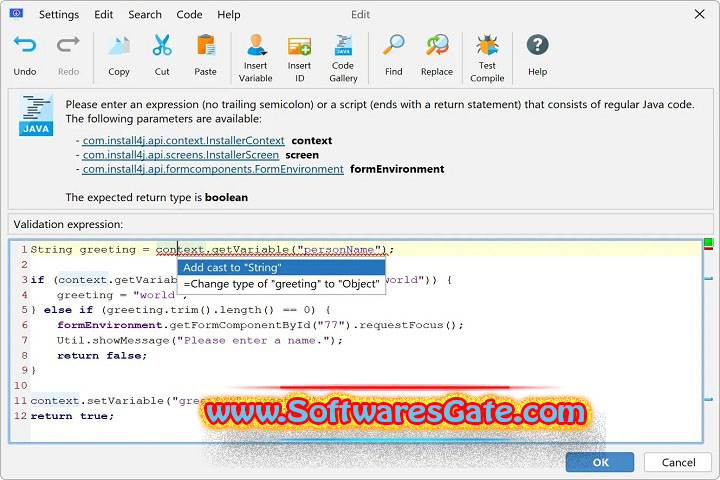Choose Change type of "greeting" to "Object"
The width and height of the screenshot is (720, 480).
point(281,284)
